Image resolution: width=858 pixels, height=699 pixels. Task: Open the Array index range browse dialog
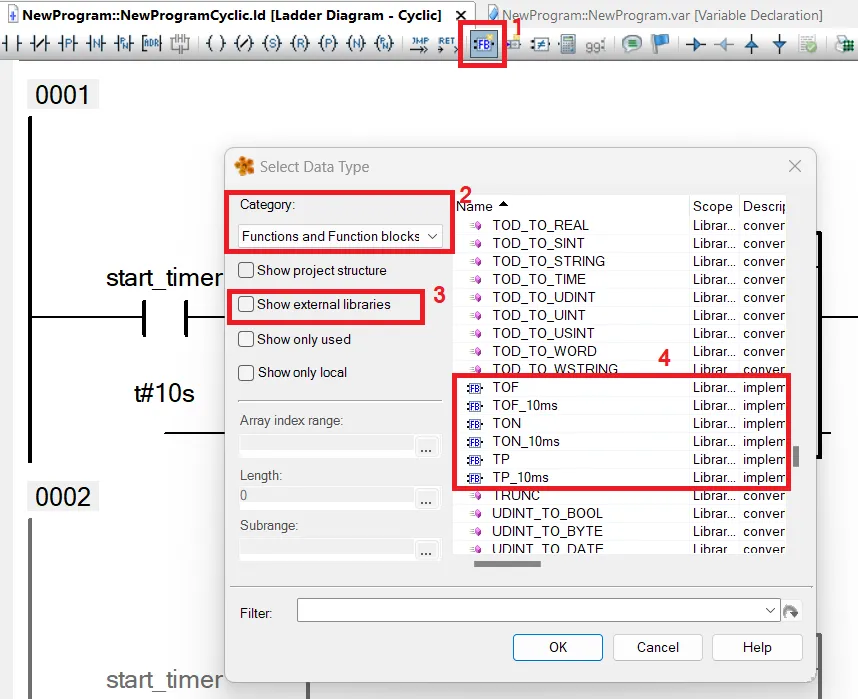pyautogui.click(x=426, y=447)
